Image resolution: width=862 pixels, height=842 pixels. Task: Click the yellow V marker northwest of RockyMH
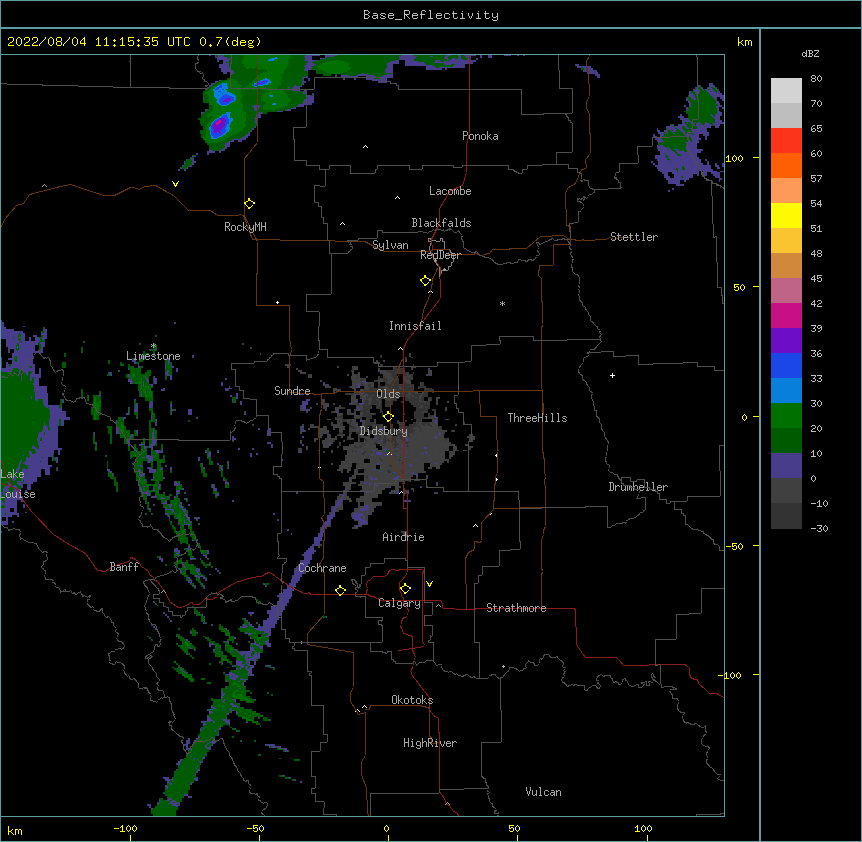coord(175,184)
